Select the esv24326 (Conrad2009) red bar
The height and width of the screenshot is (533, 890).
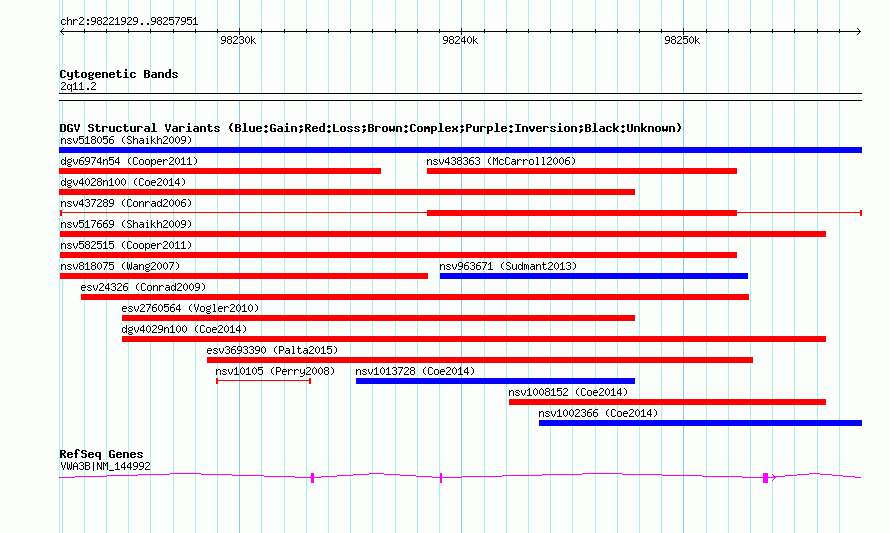415,297
